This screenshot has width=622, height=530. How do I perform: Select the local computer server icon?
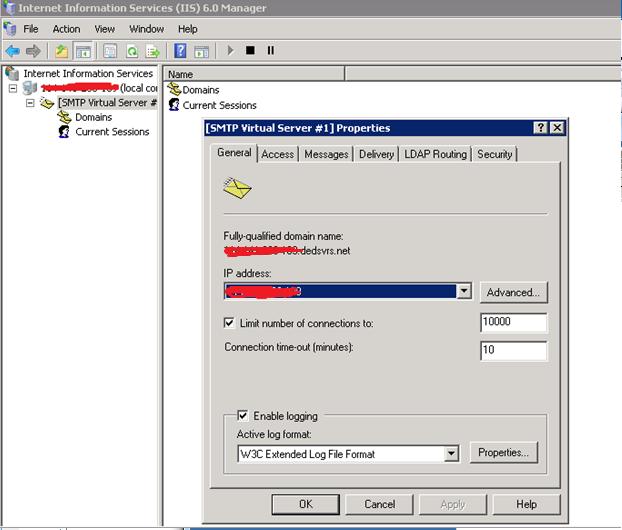click(x=30, y=88)
